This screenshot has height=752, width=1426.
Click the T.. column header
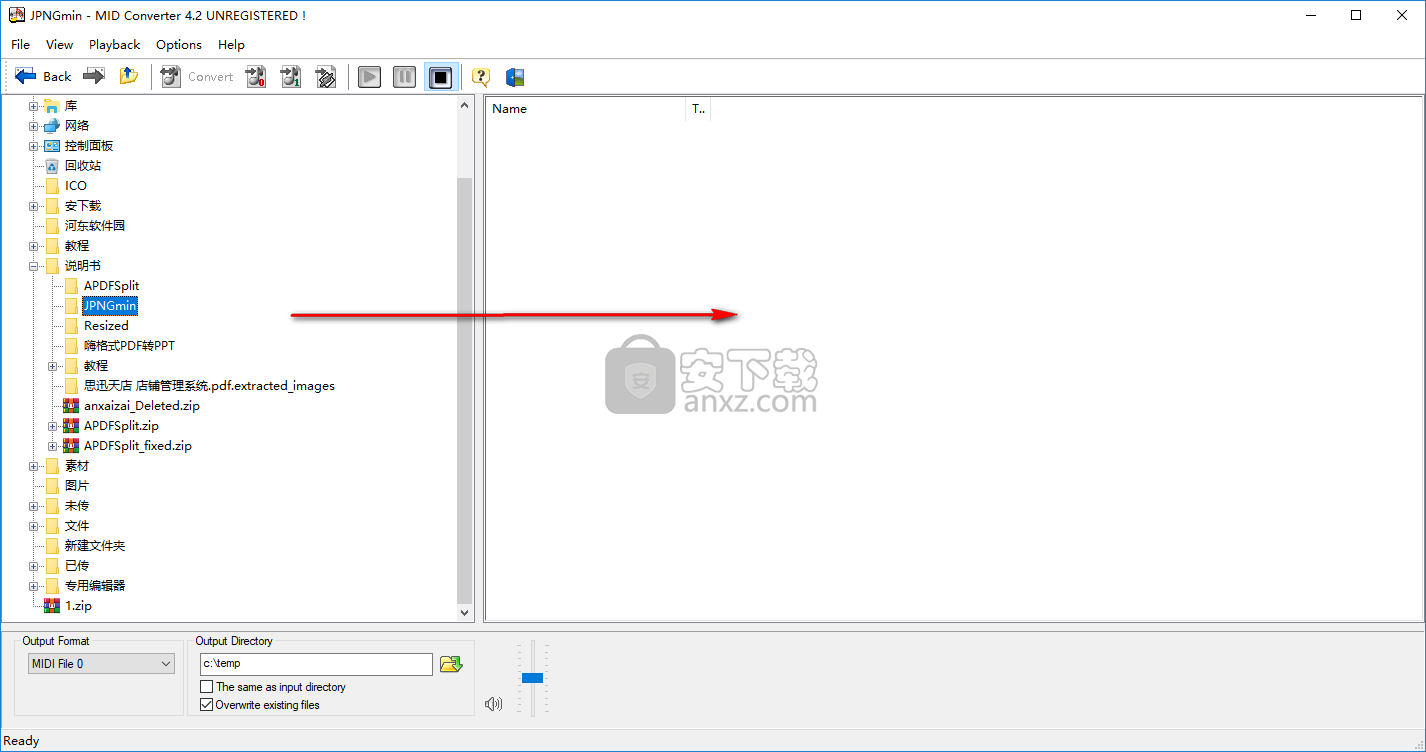(698, 109)
